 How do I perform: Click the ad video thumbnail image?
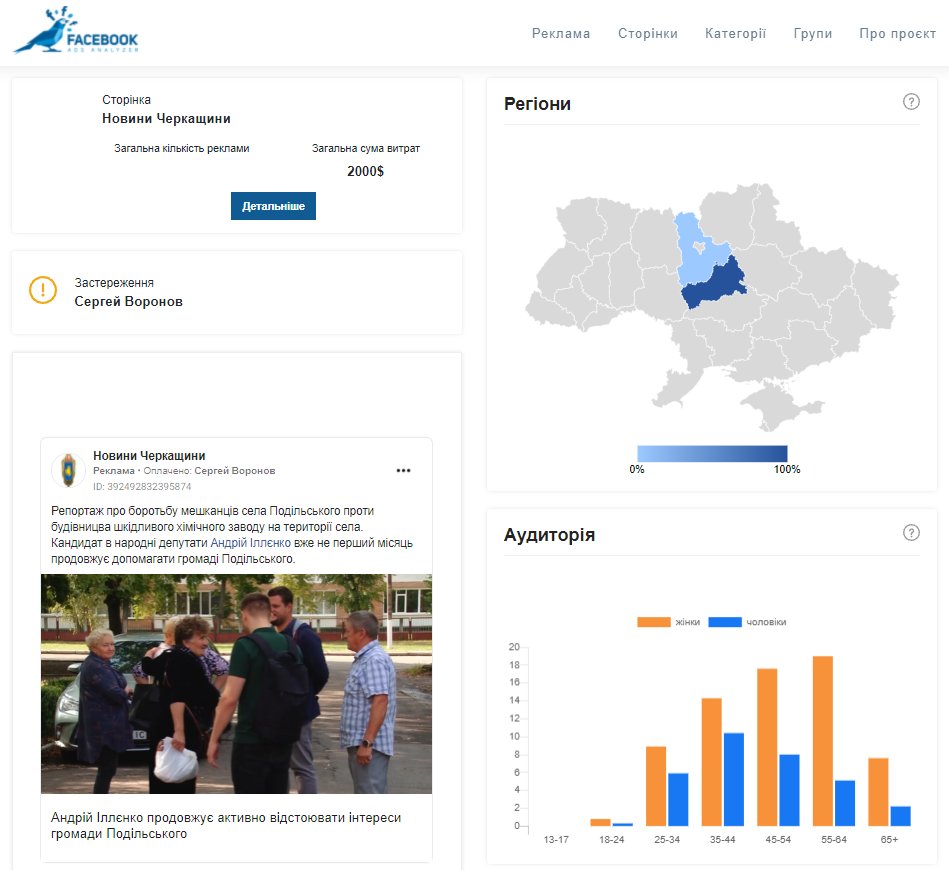click(x=236, y=684)
